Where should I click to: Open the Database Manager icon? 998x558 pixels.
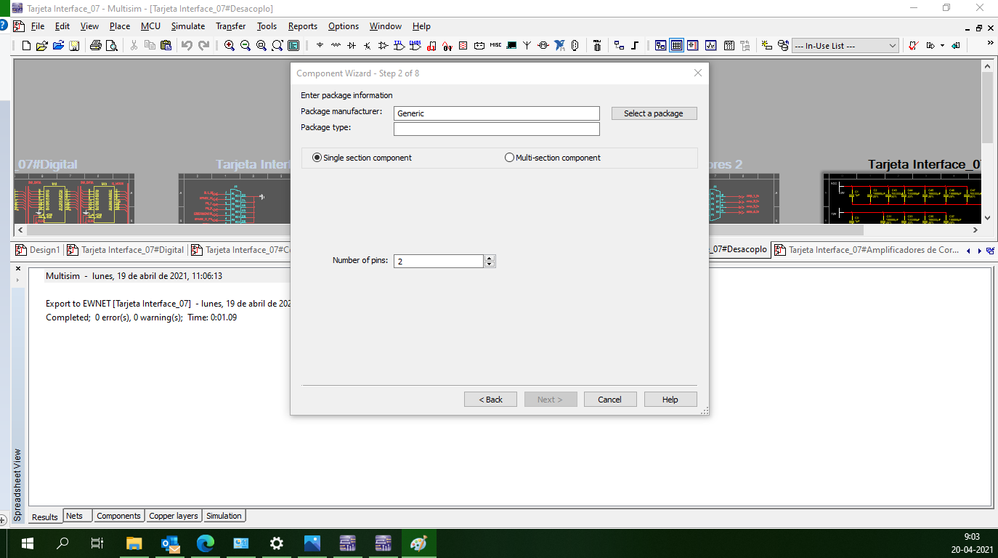pos(783,45)
